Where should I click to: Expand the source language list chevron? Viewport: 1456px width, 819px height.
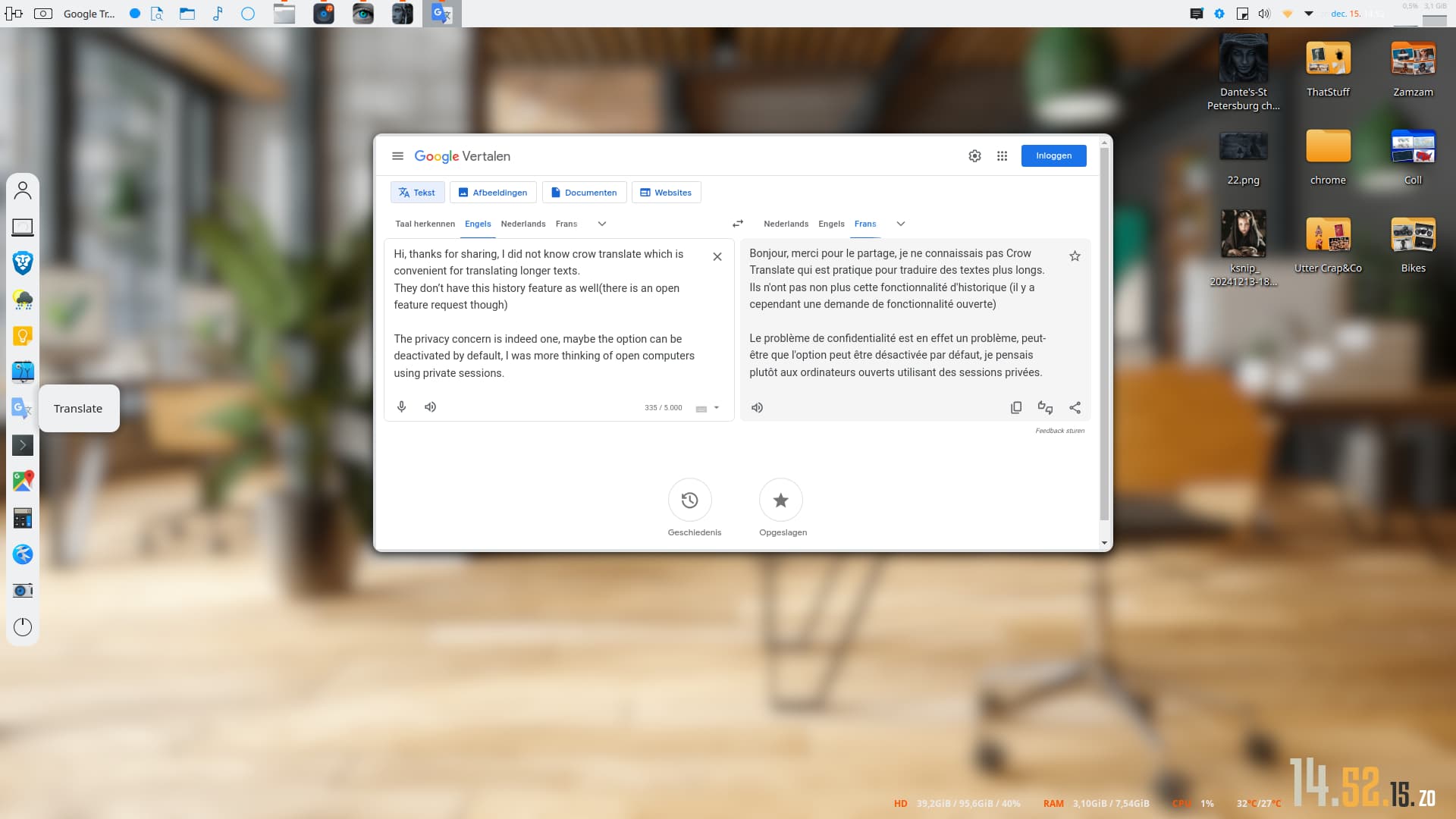pyautogui.click(x=602, y=224)
